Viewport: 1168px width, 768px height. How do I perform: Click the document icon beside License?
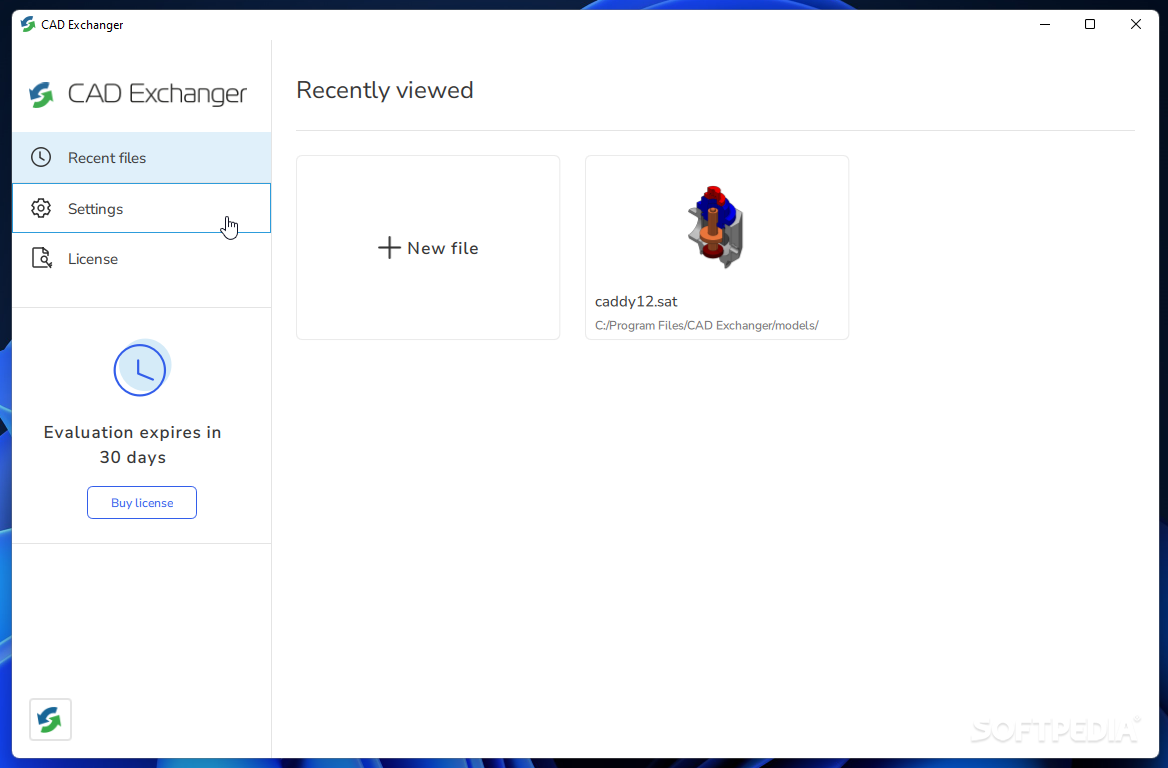(42, 258)
